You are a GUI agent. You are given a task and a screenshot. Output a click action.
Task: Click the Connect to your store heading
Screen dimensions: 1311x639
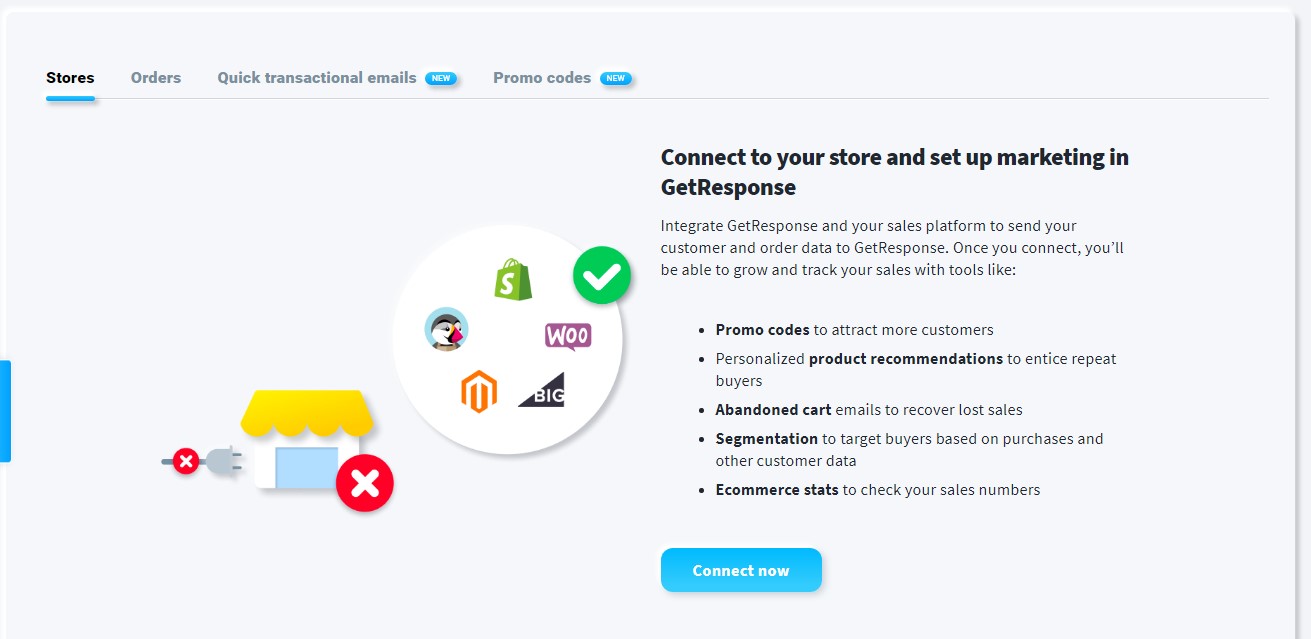[895, 172]
